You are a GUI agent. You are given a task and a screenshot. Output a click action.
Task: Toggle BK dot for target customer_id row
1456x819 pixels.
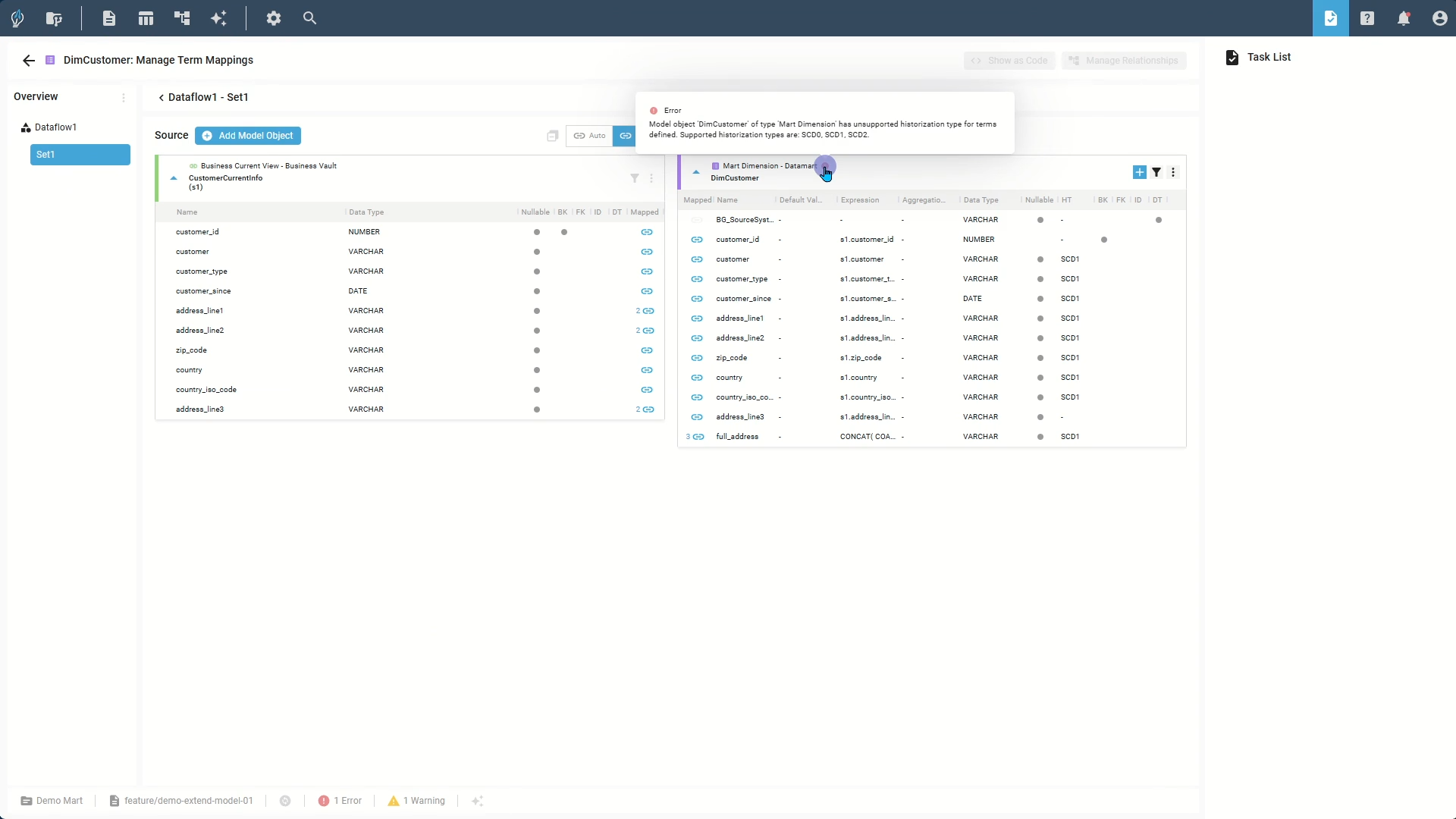1104,240
